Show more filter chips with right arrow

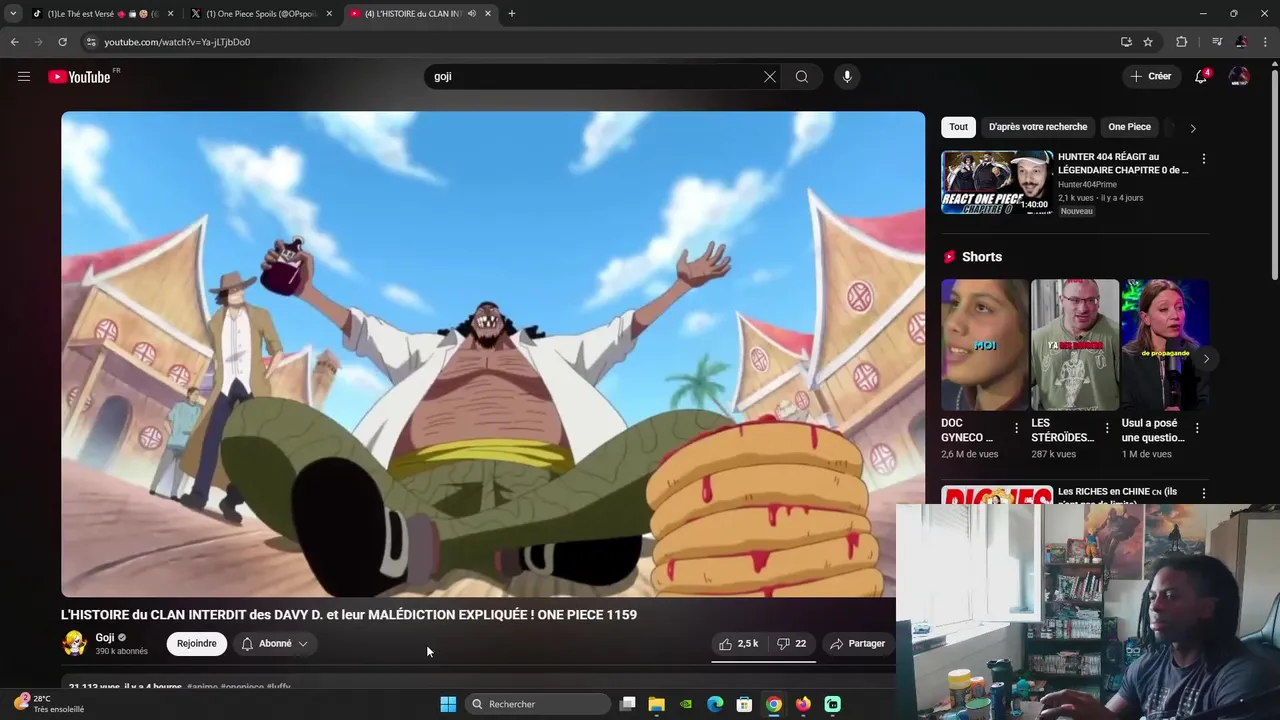1193,128
